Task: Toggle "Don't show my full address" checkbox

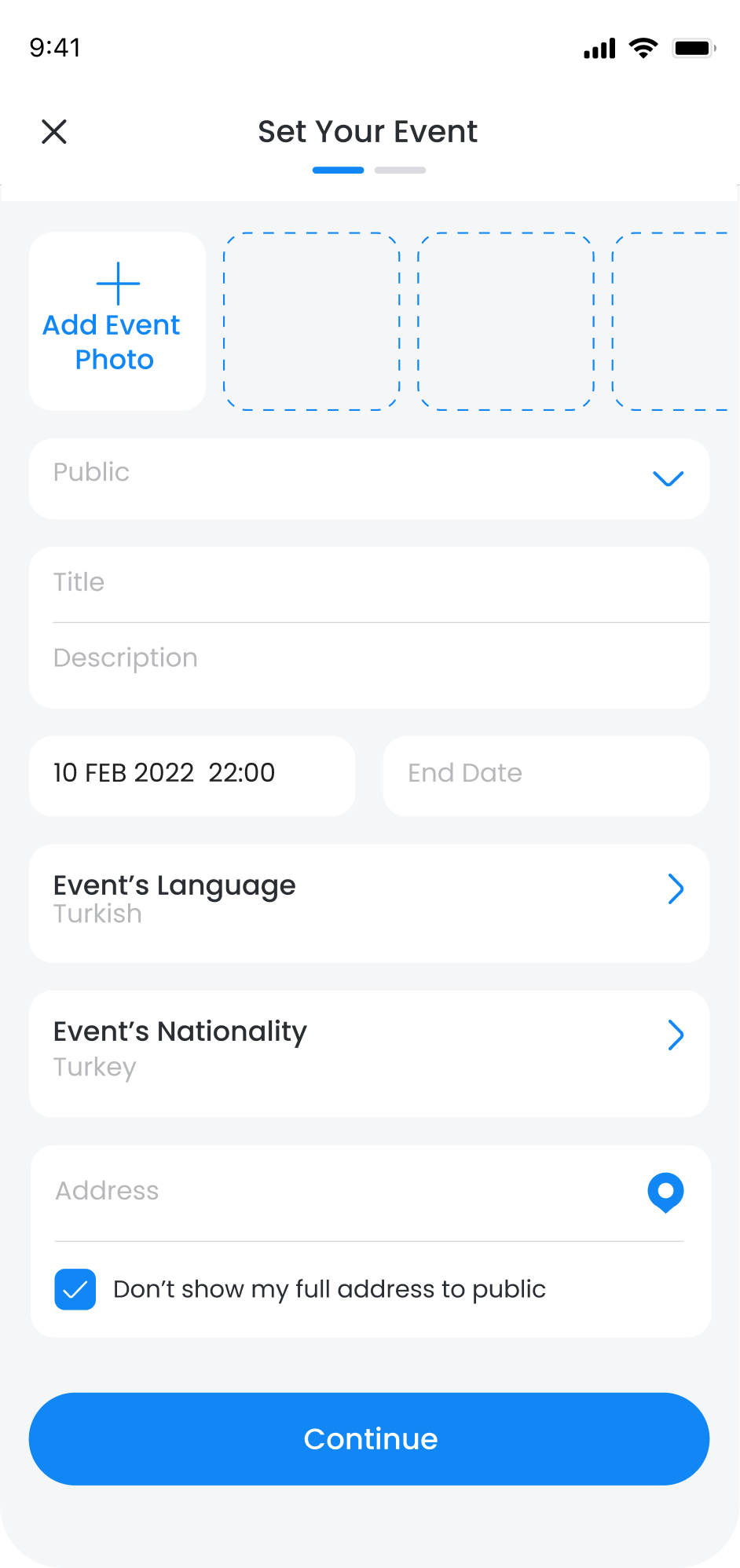Action: tap(75, 1289)
